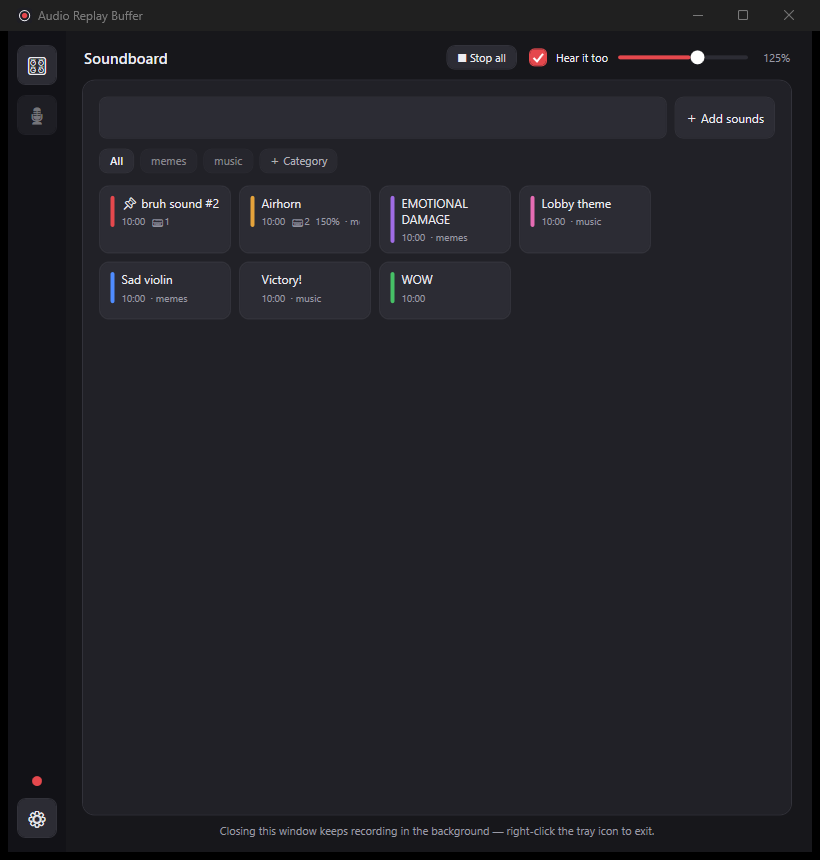
Task: Click the pin icon on bruh sound #2
Action: pos(129,203)
